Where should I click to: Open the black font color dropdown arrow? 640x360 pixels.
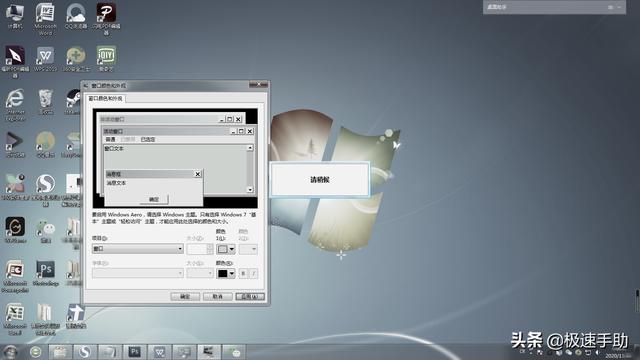pos(232,273)
